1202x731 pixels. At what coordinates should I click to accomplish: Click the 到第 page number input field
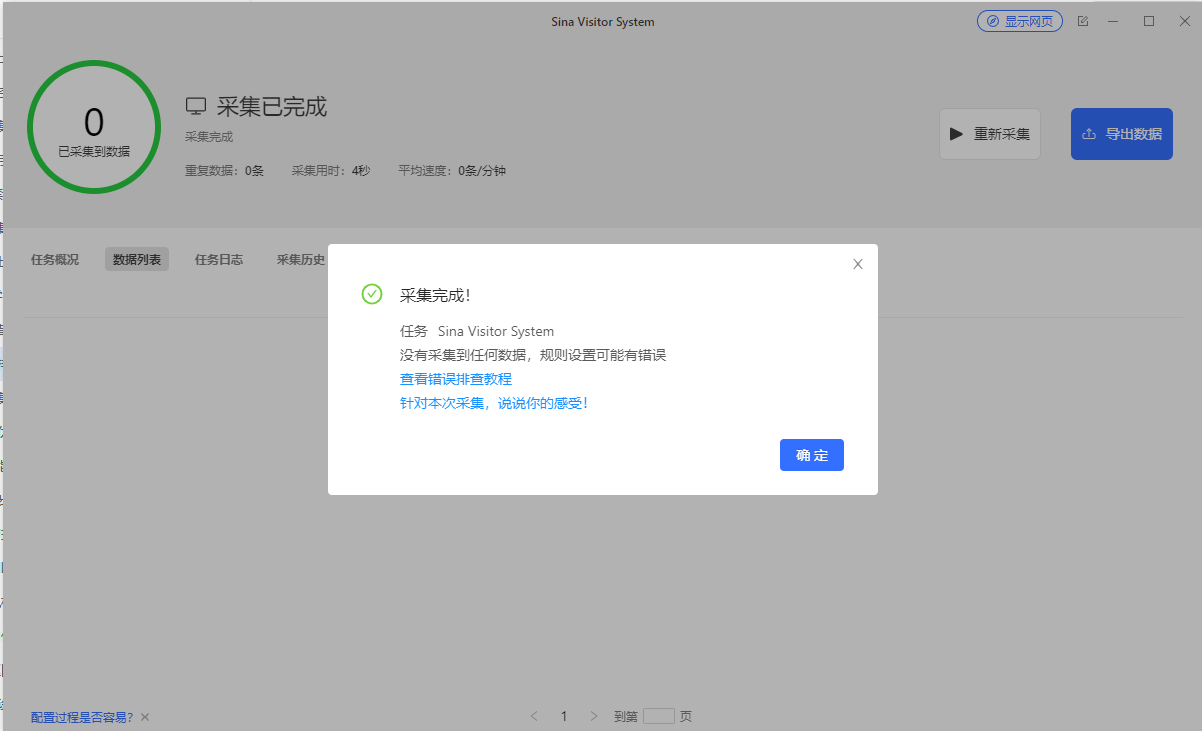click(659, 716)
